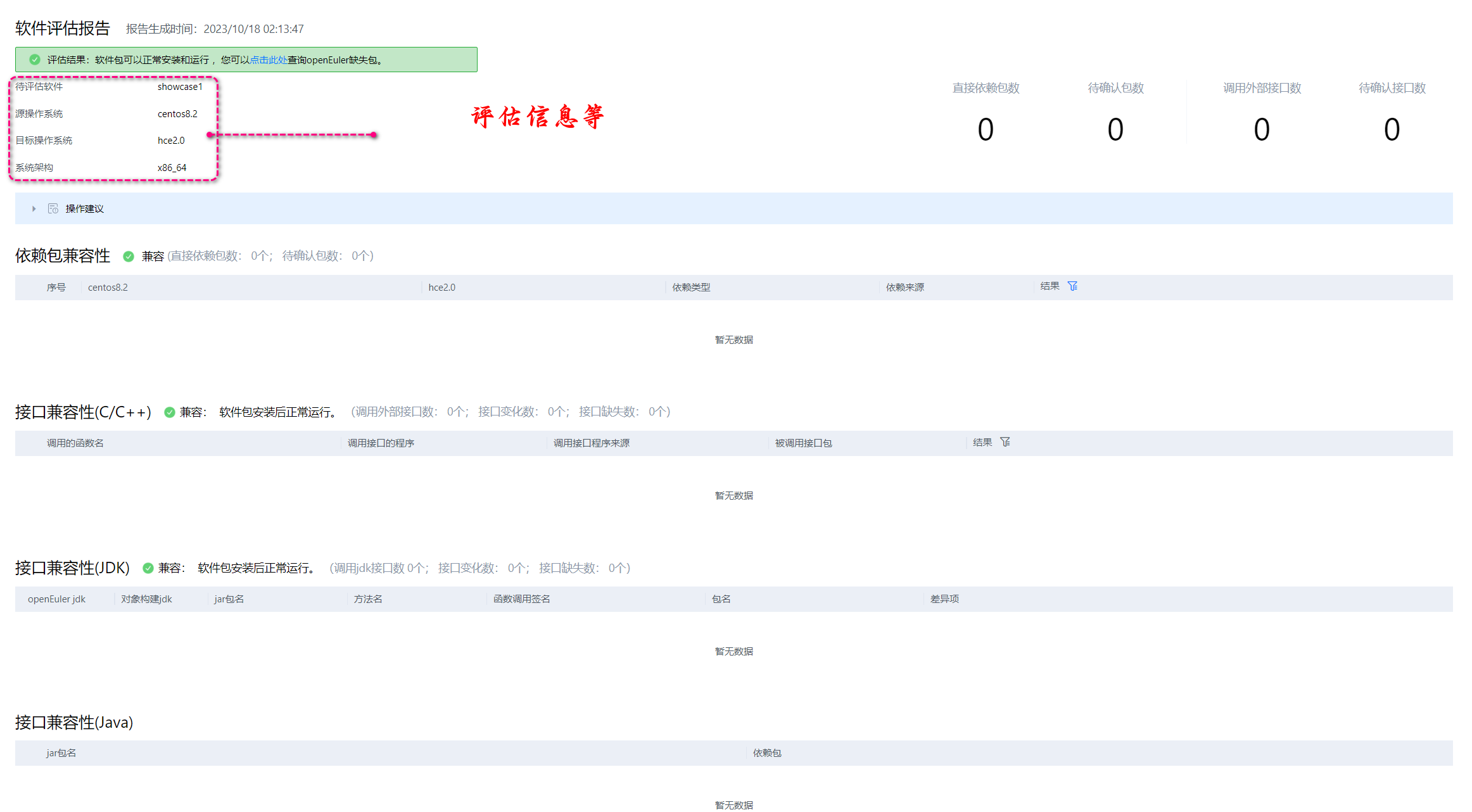Click the 函数调用签名 column header

point(521,599)
